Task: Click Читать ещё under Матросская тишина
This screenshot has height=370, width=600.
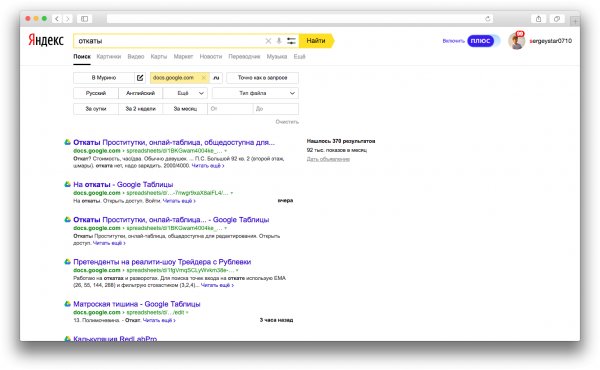Action: 159,320
